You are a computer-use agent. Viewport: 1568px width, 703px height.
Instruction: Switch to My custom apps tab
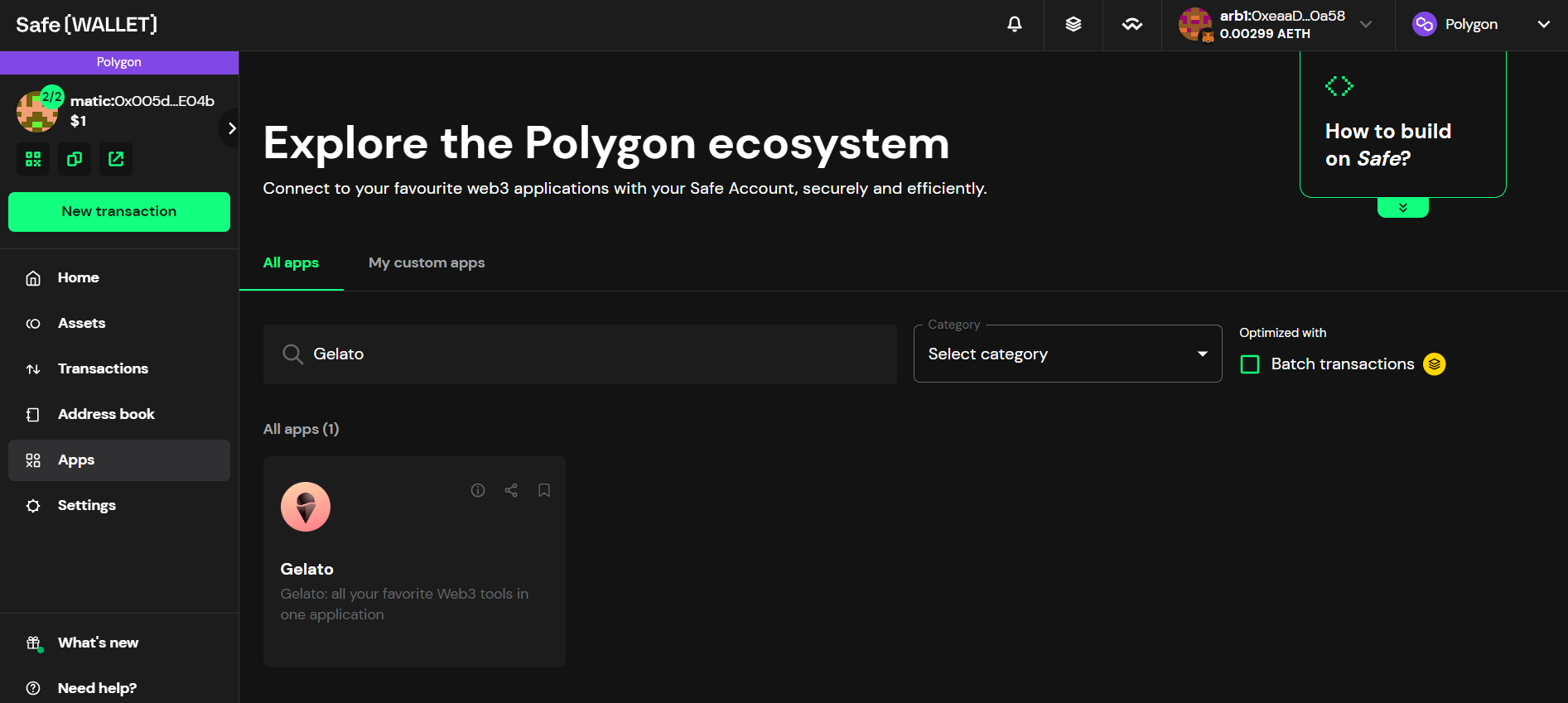[427, 263]
